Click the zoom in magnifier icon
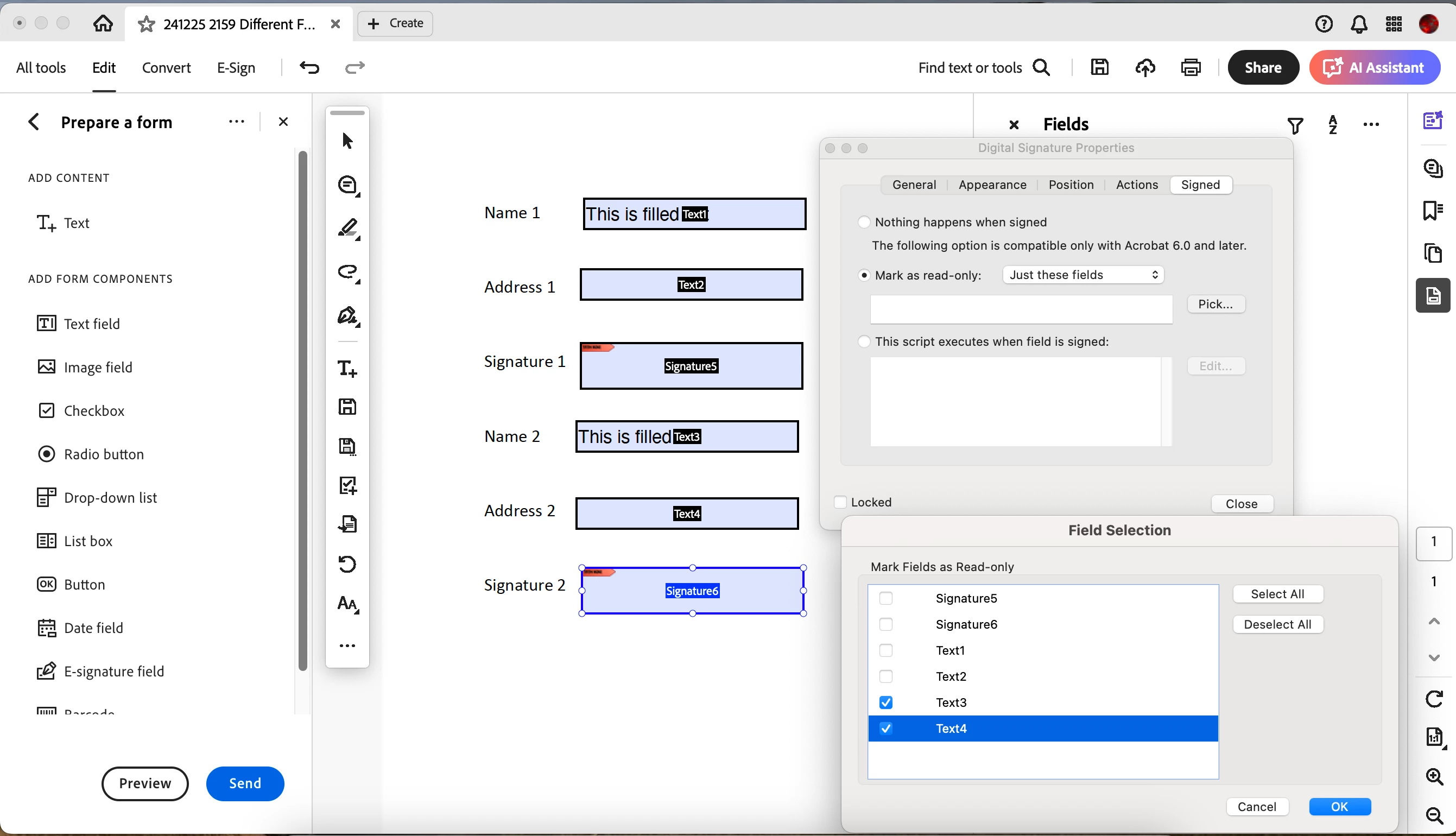The image size is (1456, 836). (x=1434, y=776)
